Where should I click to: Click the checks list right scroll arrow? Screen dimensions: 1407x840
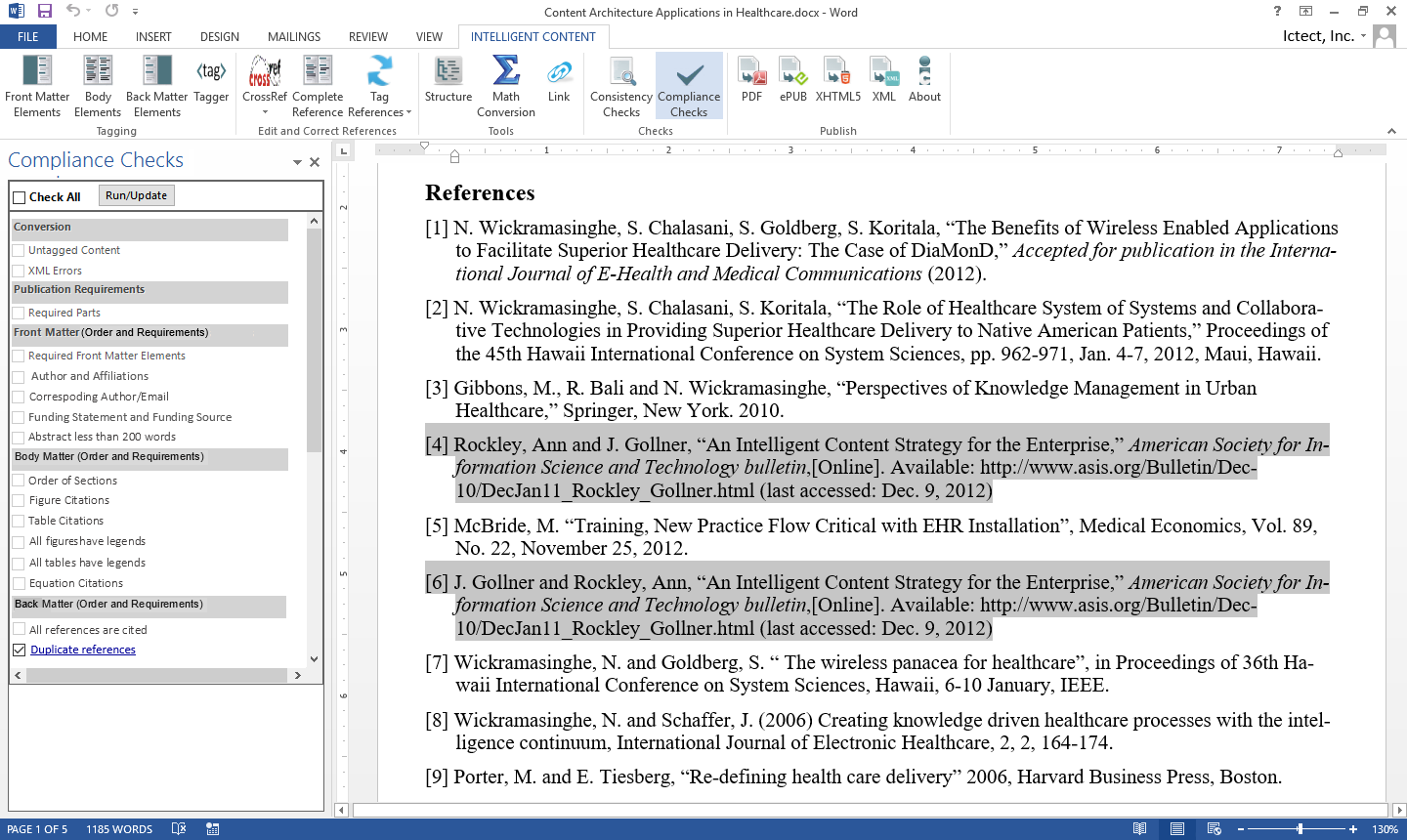tap(297, 675)
